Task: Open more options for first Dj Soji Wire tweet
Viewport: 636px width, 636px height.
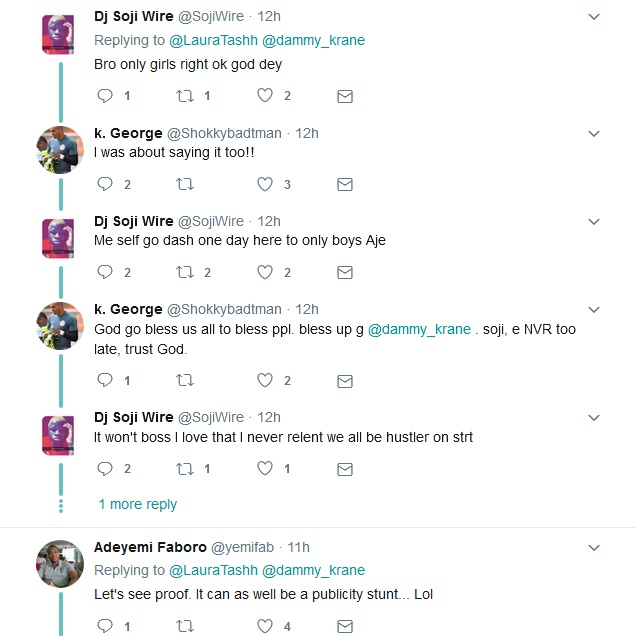Action: tap(593, 17)
